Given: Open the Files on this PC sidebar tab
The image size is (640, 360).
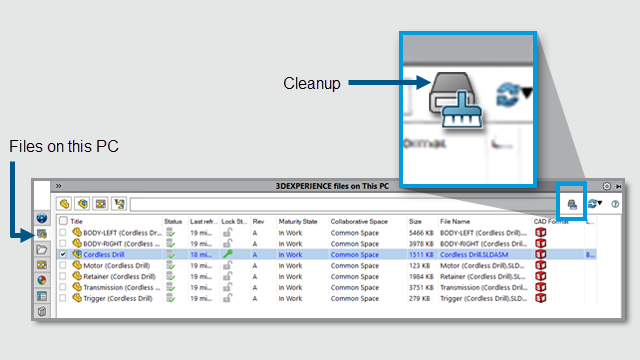Looking at the screenshot, I should pyautogui.click(x=42, y=234).
